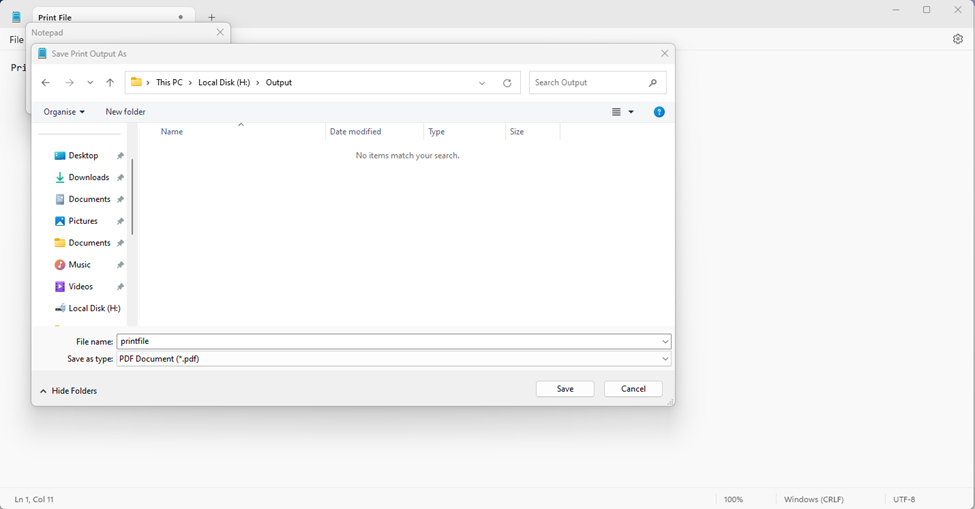Close the small Notepad dialog
975x509 pixels.
tap(220, 32)
